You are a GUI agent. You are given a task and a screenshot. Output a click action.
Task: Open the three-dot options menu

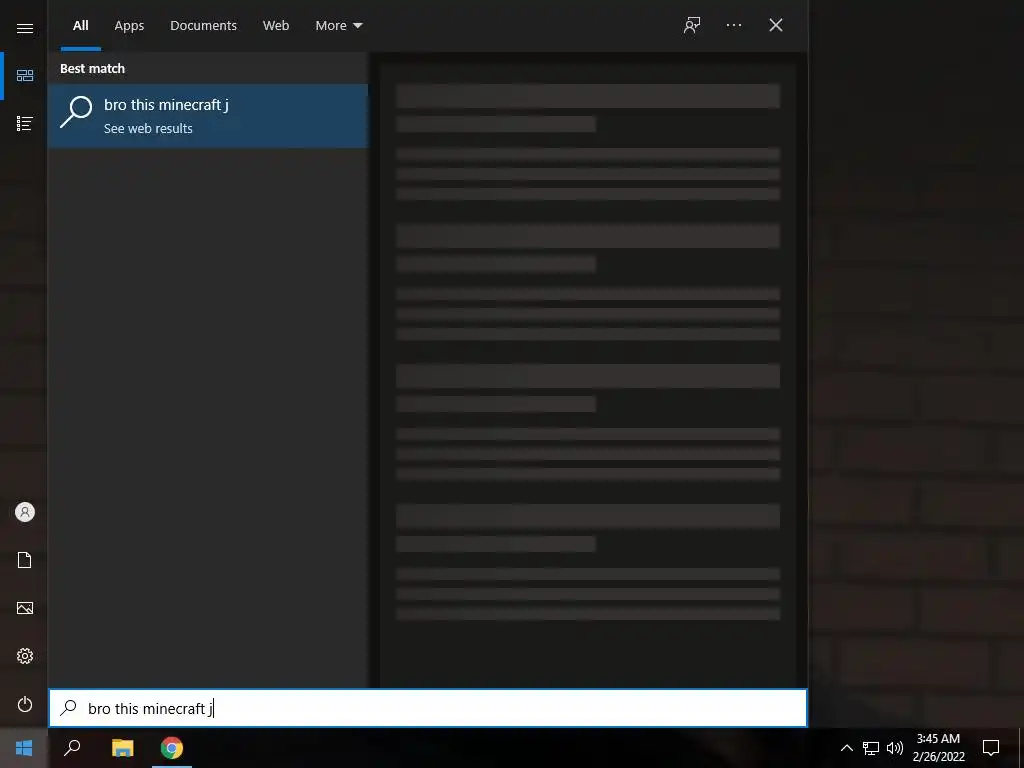tap(734, 25)
